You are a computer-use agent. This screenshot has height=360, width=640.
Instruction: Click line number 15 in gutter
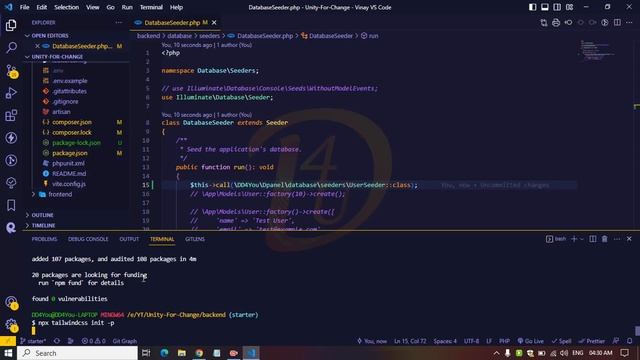[146, 185]
